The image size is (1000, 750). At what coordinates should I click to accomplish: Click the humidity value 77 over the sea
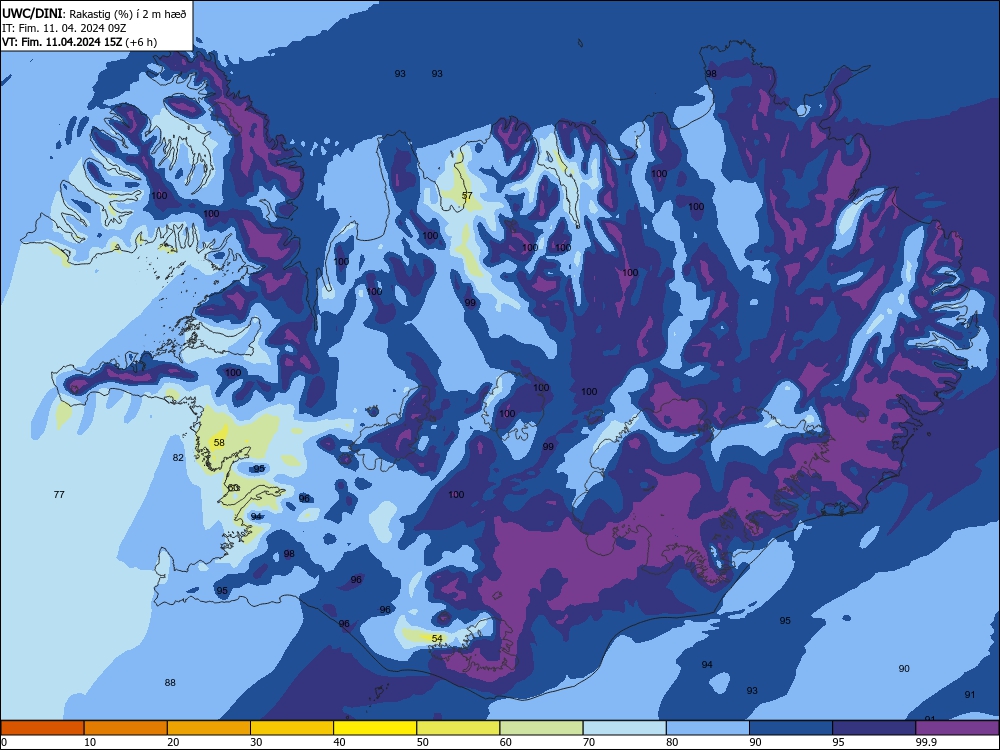coord(59,494)
